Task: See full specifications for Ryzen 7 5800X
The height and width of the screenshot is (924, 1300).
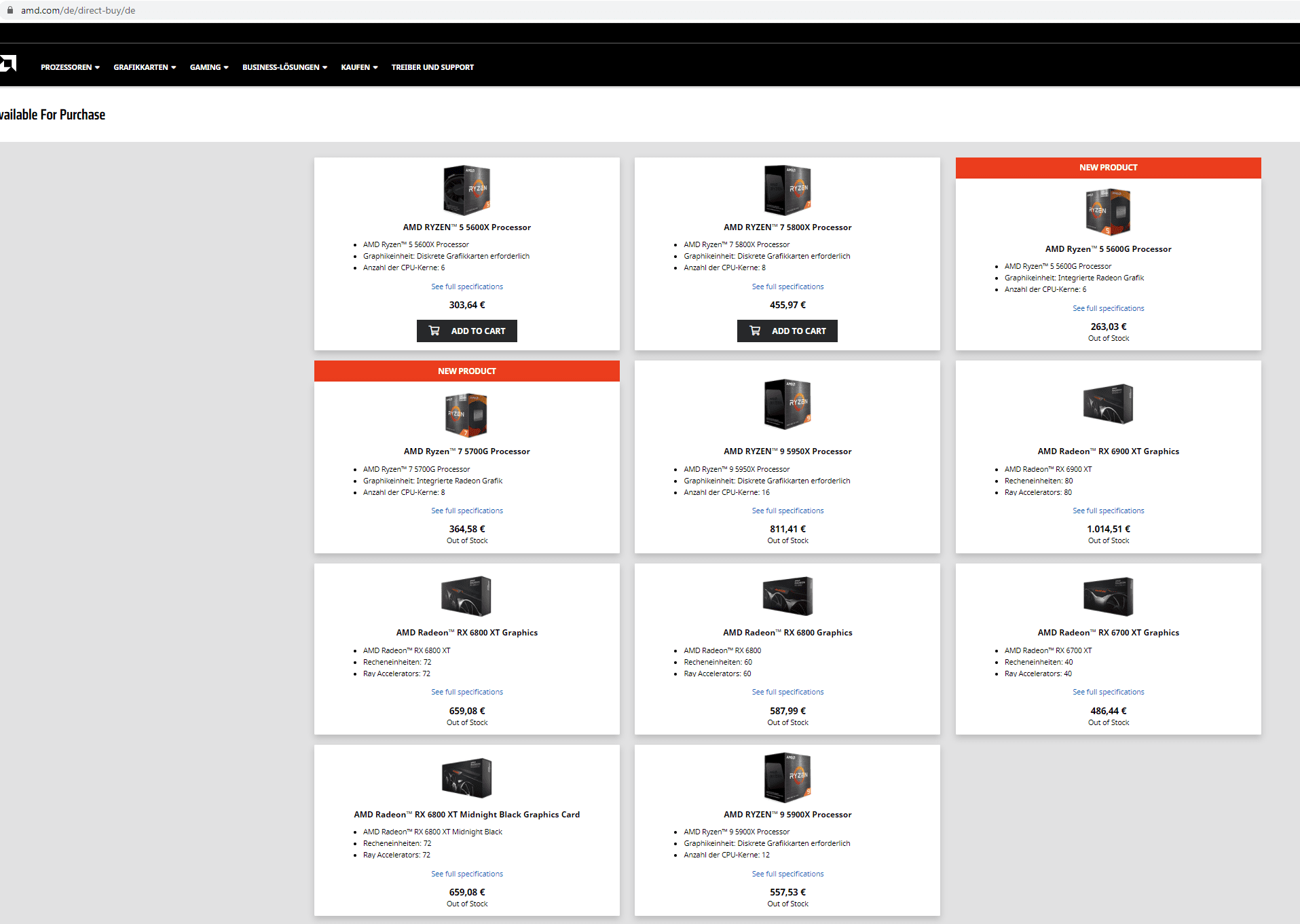Action: click(787, 287)
